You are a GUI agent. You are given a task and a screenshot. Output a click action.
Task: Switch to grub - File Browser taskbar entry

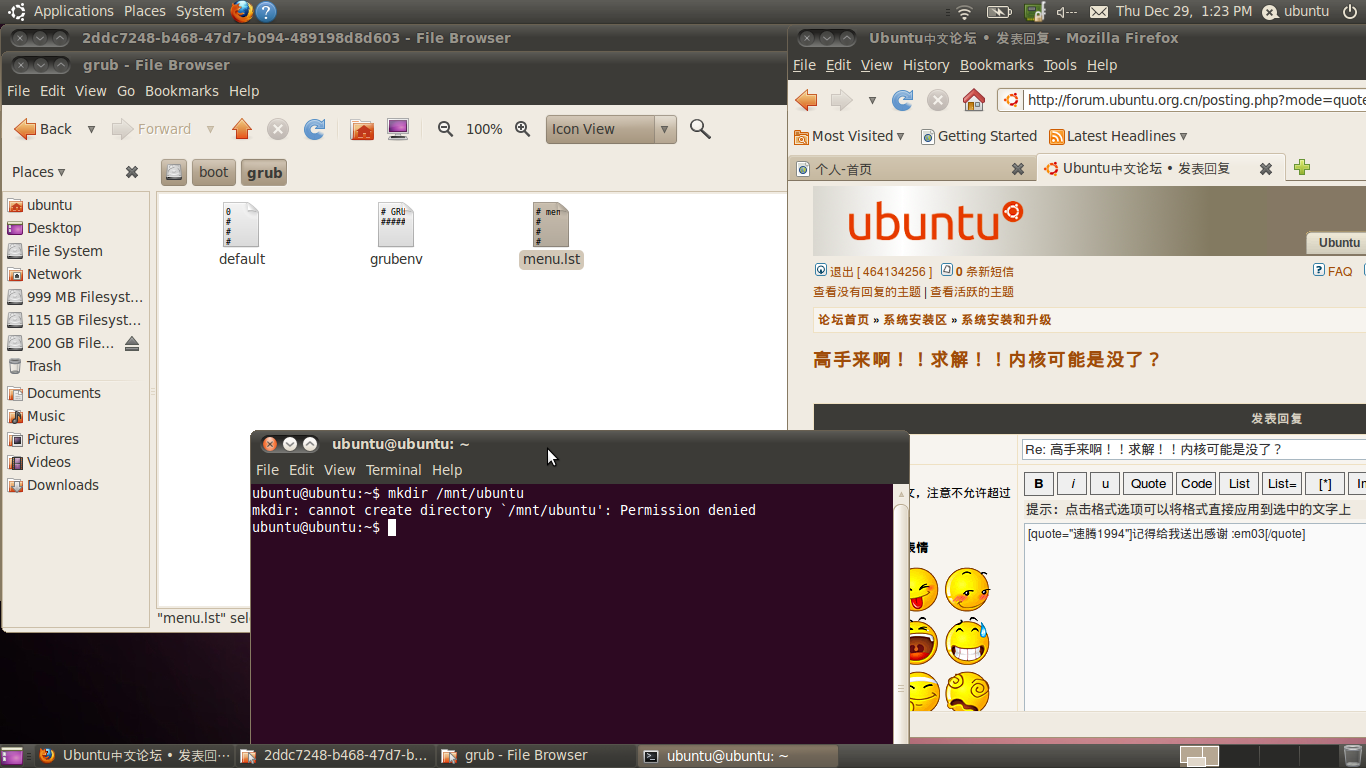tap(535, 756)
